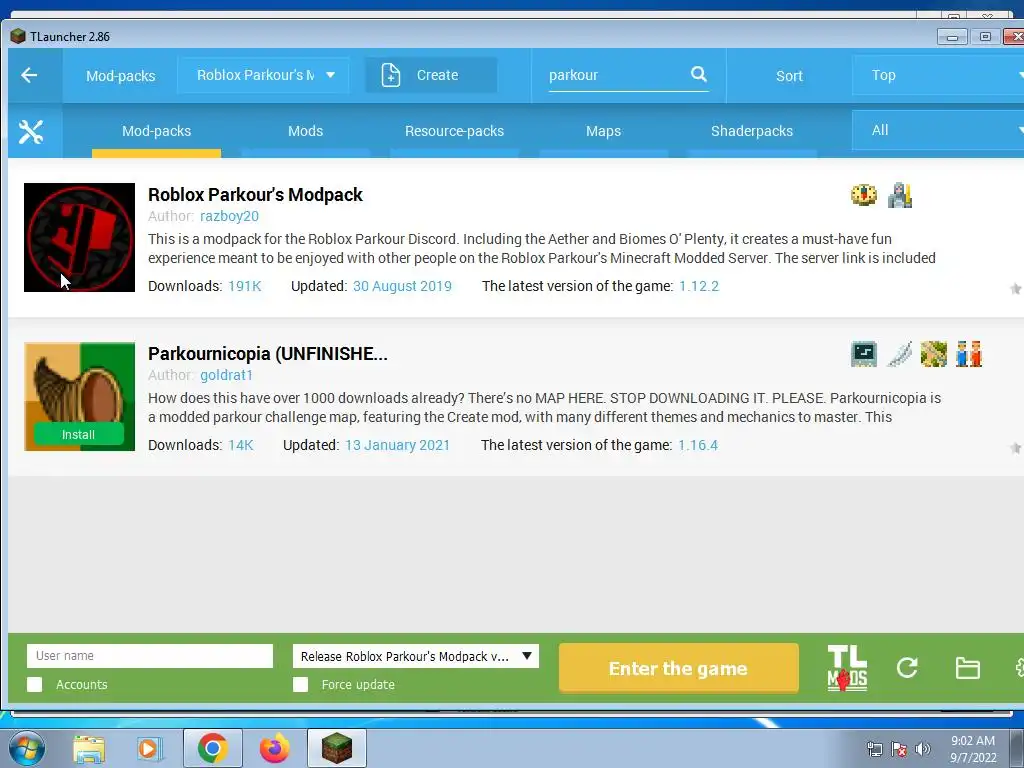Enable the Force update checkbox
The width and height of the screenshot is (1024, 768).
click(x=300, y=684)
